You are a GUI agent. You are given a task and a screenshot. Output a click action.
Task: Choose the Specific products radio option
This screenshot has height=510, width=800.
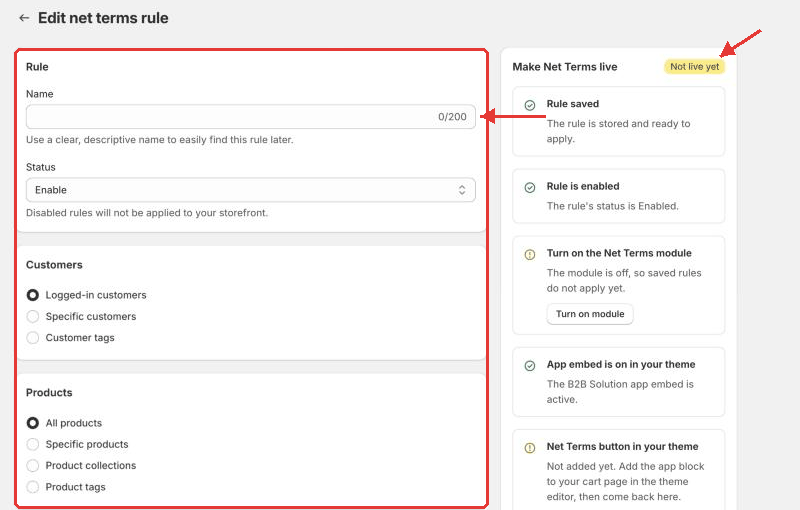[33, 444]
